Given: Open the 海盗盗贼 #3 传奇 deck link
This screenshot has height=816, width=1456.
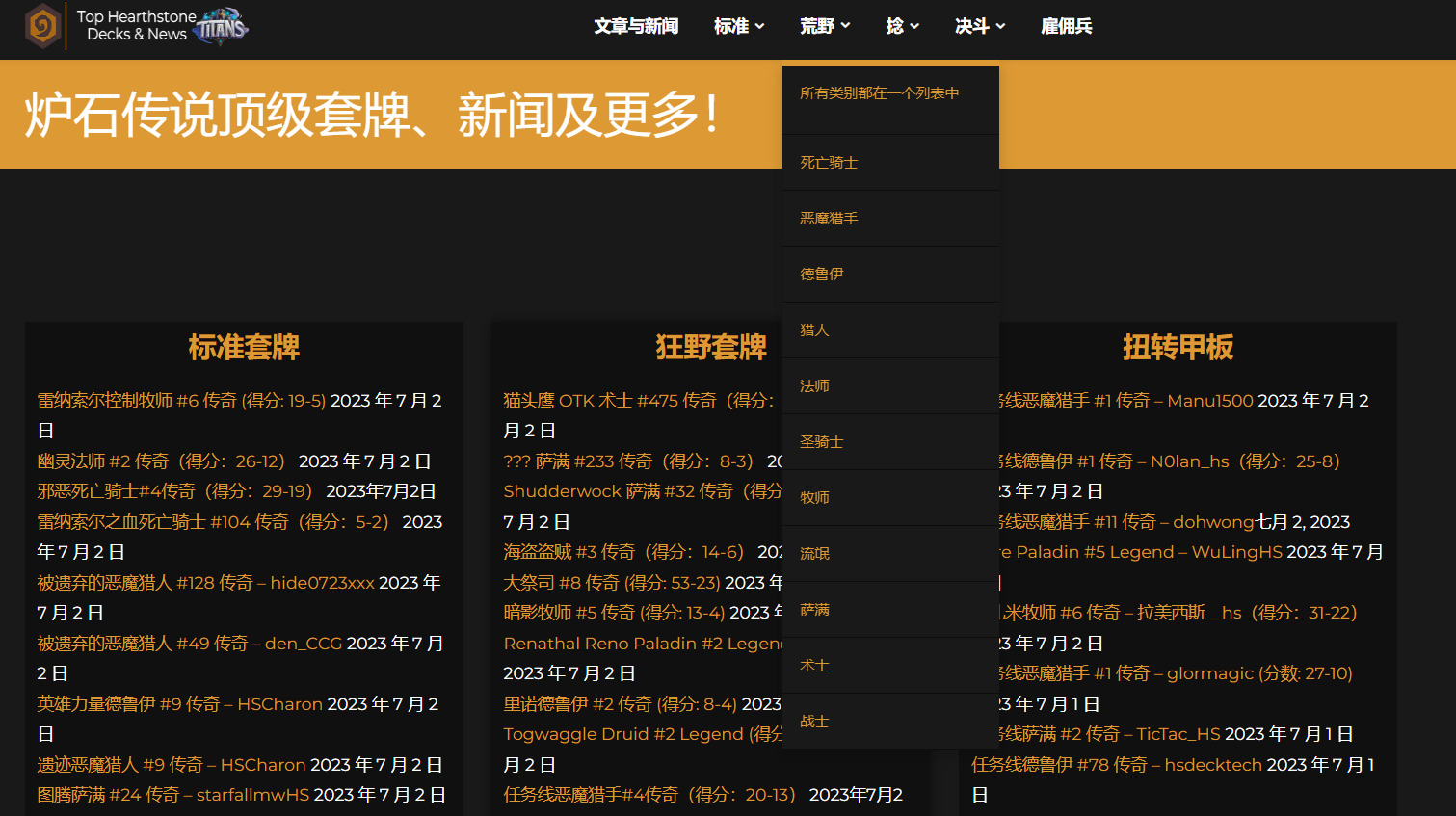Looking at the screenshot, I should pos(623,552).
